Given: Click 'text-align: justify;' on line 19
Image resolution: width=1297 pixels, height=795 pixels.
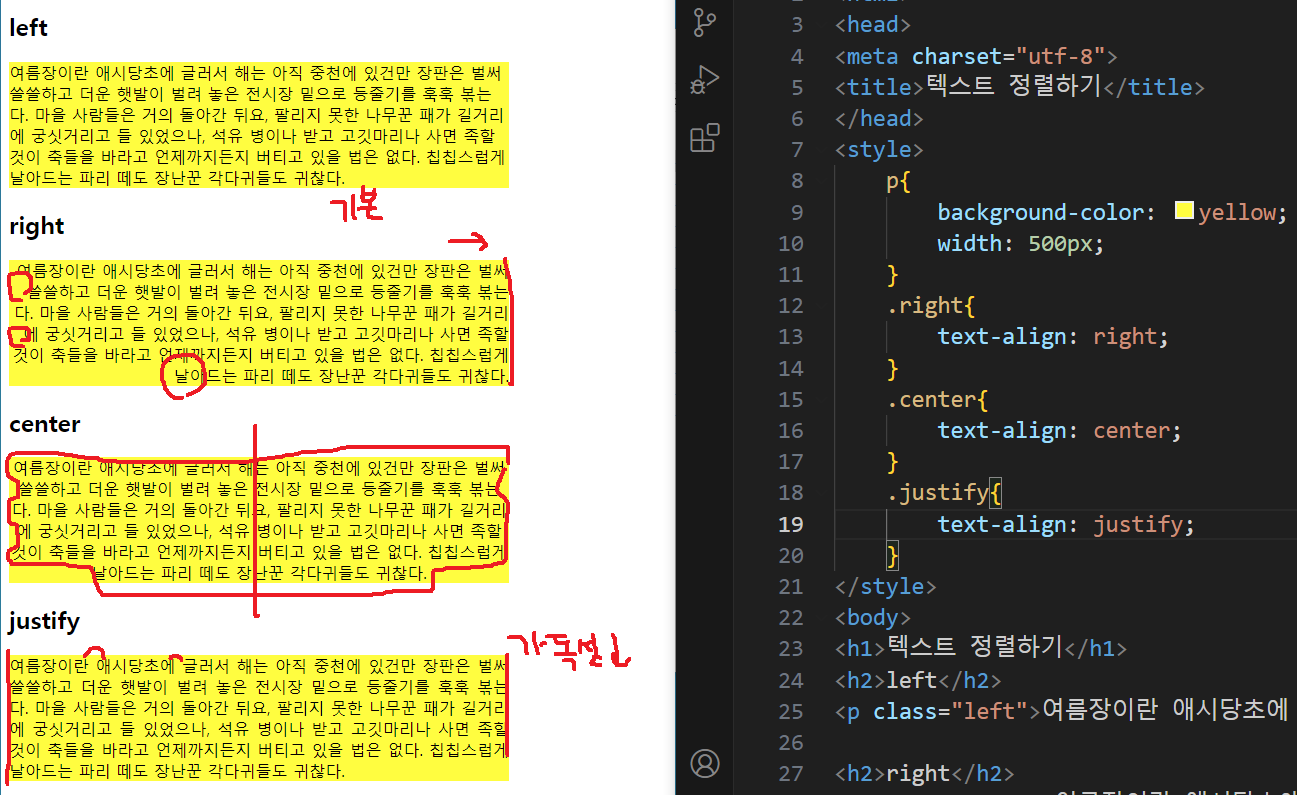Looking at the screenshot, I should (1066, 524).
